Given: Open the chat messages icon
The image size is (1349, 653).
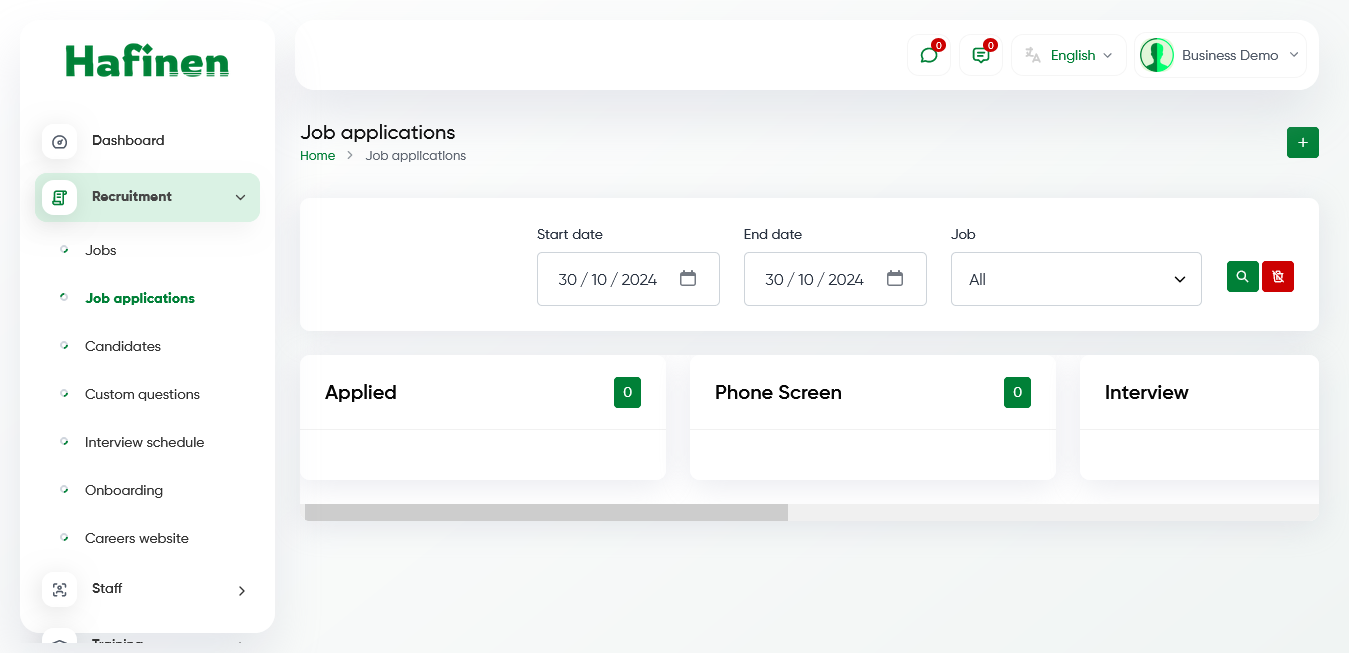Looking at the screenshot, I should 928,55.
